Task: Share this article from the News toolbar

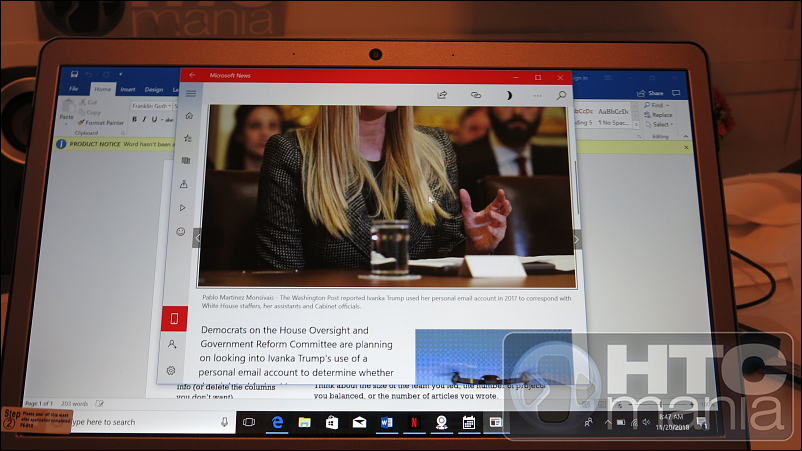Action: (442, 95)
